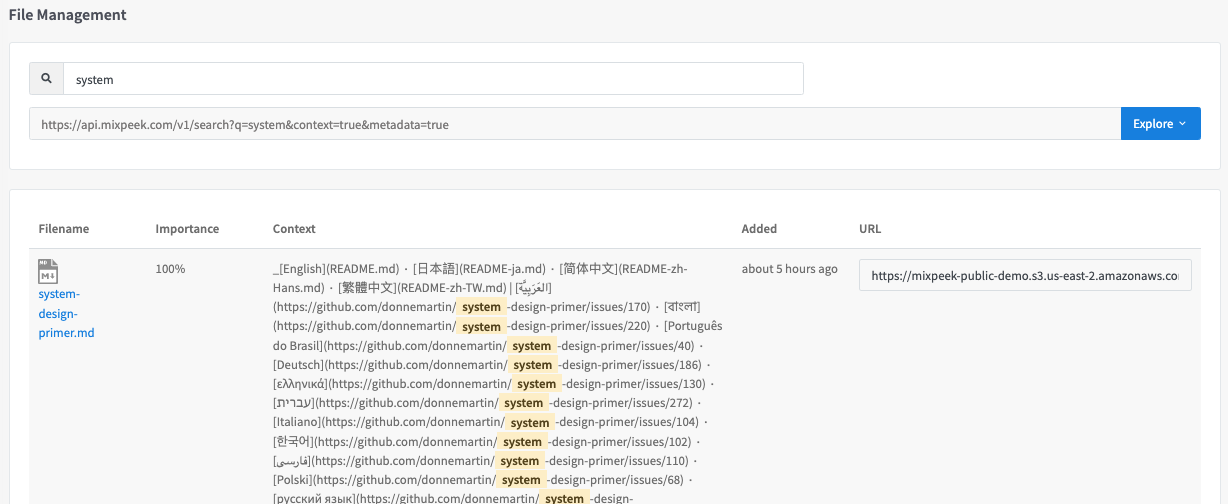Click the Context column header
This screenshot has width=1228, height=504.
click(294, 229)
